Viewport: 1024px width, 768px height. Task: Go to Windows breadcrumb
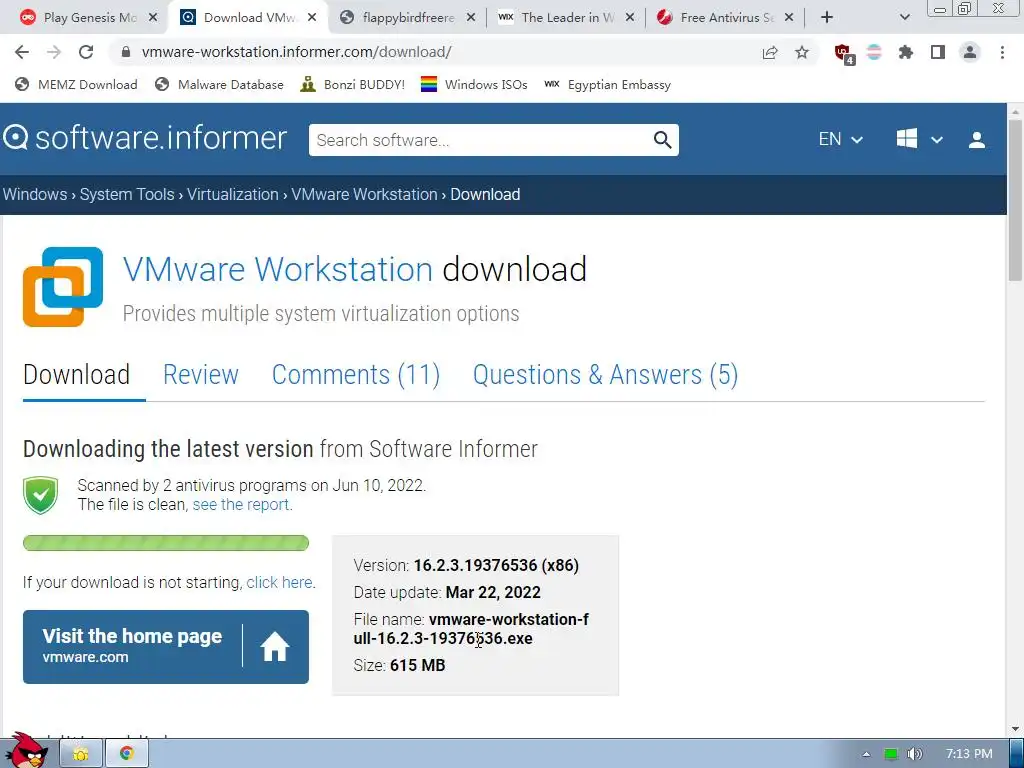pyautogui.click(x=35, y=195)
